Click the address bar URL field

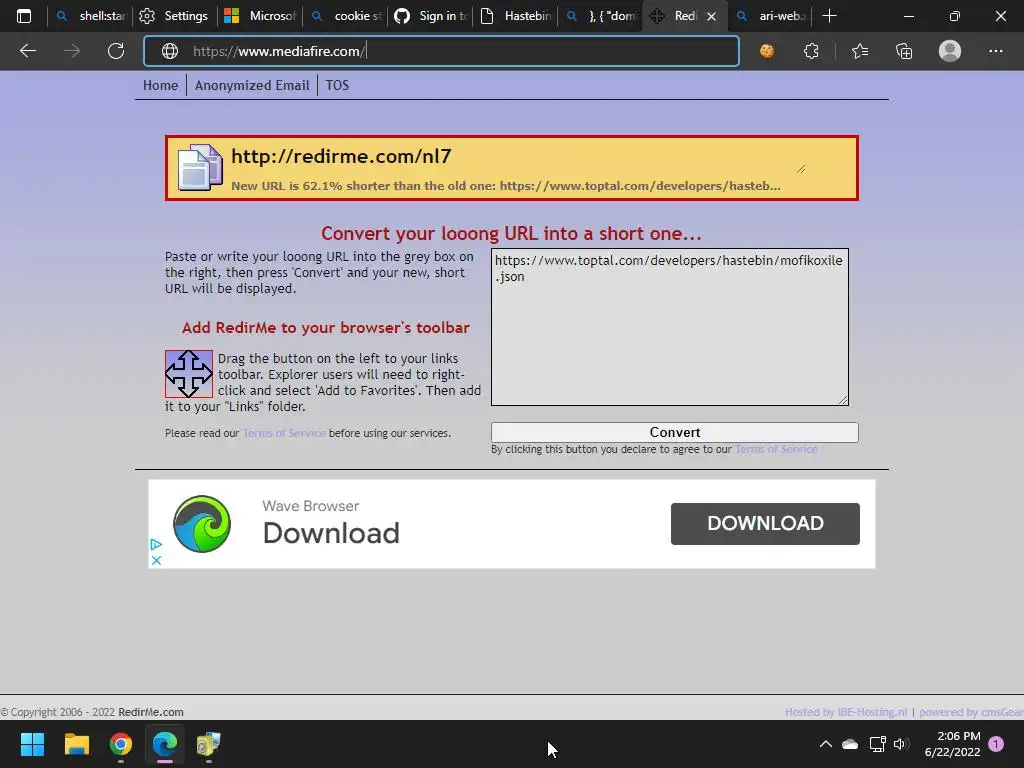click(441, 51)
